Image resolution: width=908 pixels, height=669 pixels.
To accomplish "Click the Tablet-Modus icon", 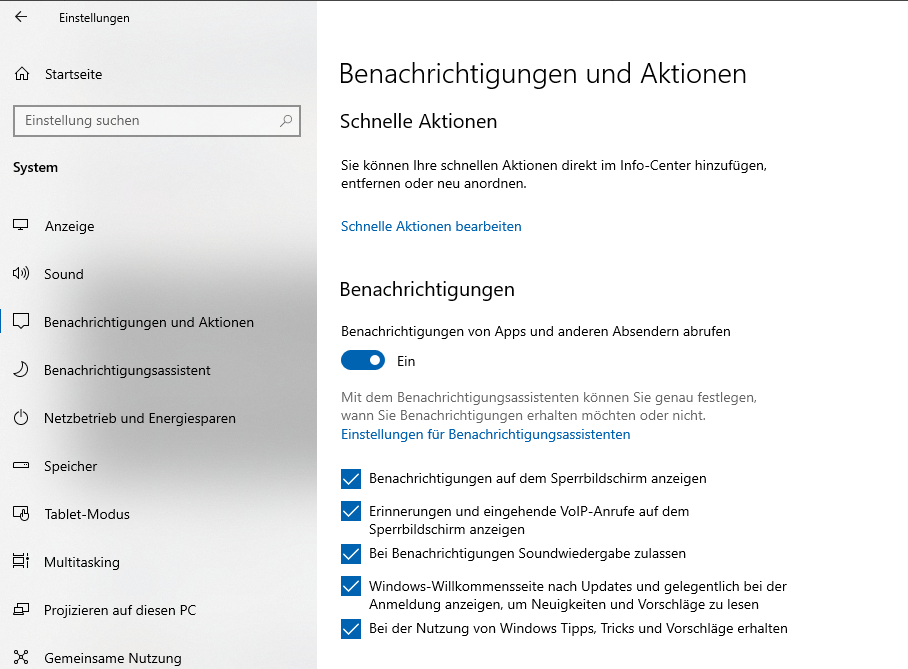I will click(x=21, y=514).
